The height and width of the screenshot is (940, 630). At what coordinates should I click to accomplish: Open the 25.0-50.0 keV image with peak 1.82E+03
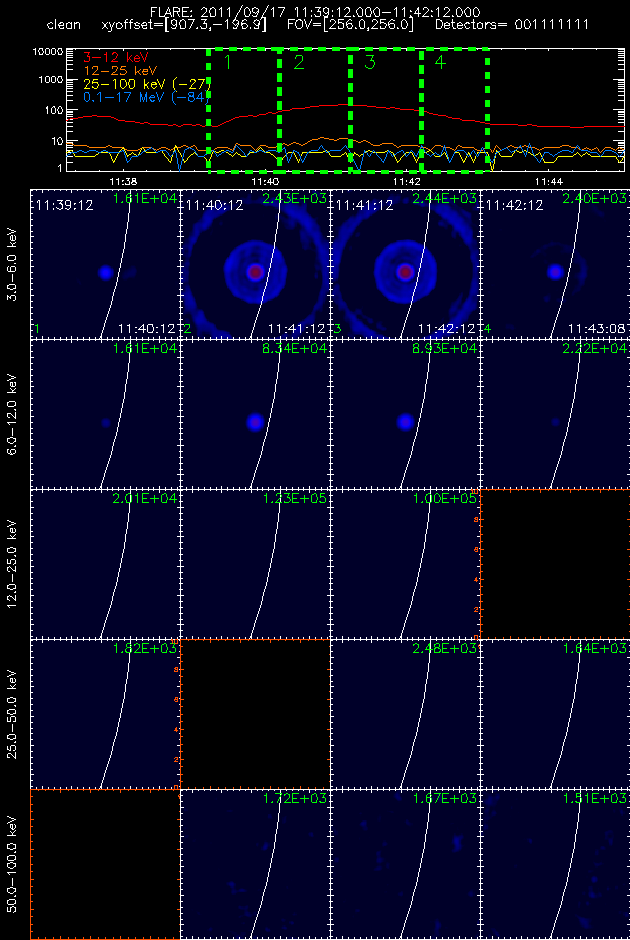[105, 713]
